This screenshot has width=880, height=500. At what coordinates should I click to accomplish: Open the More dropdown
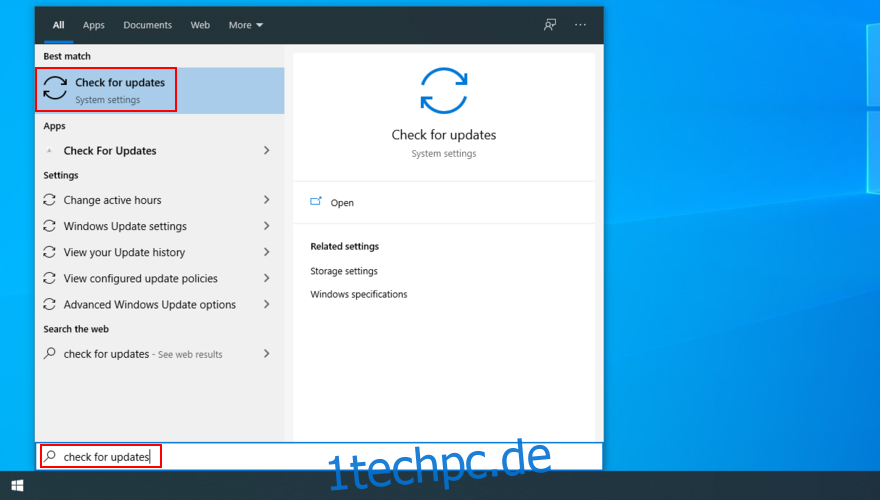(246, 25)
